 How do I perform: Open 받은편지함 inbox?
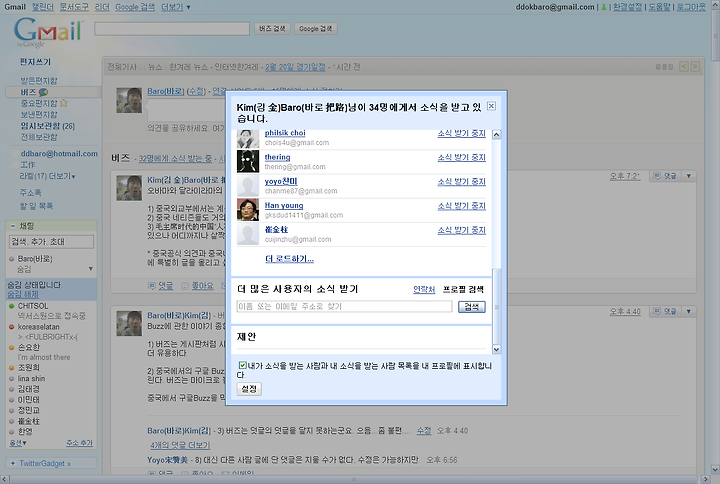coord(39,81)
